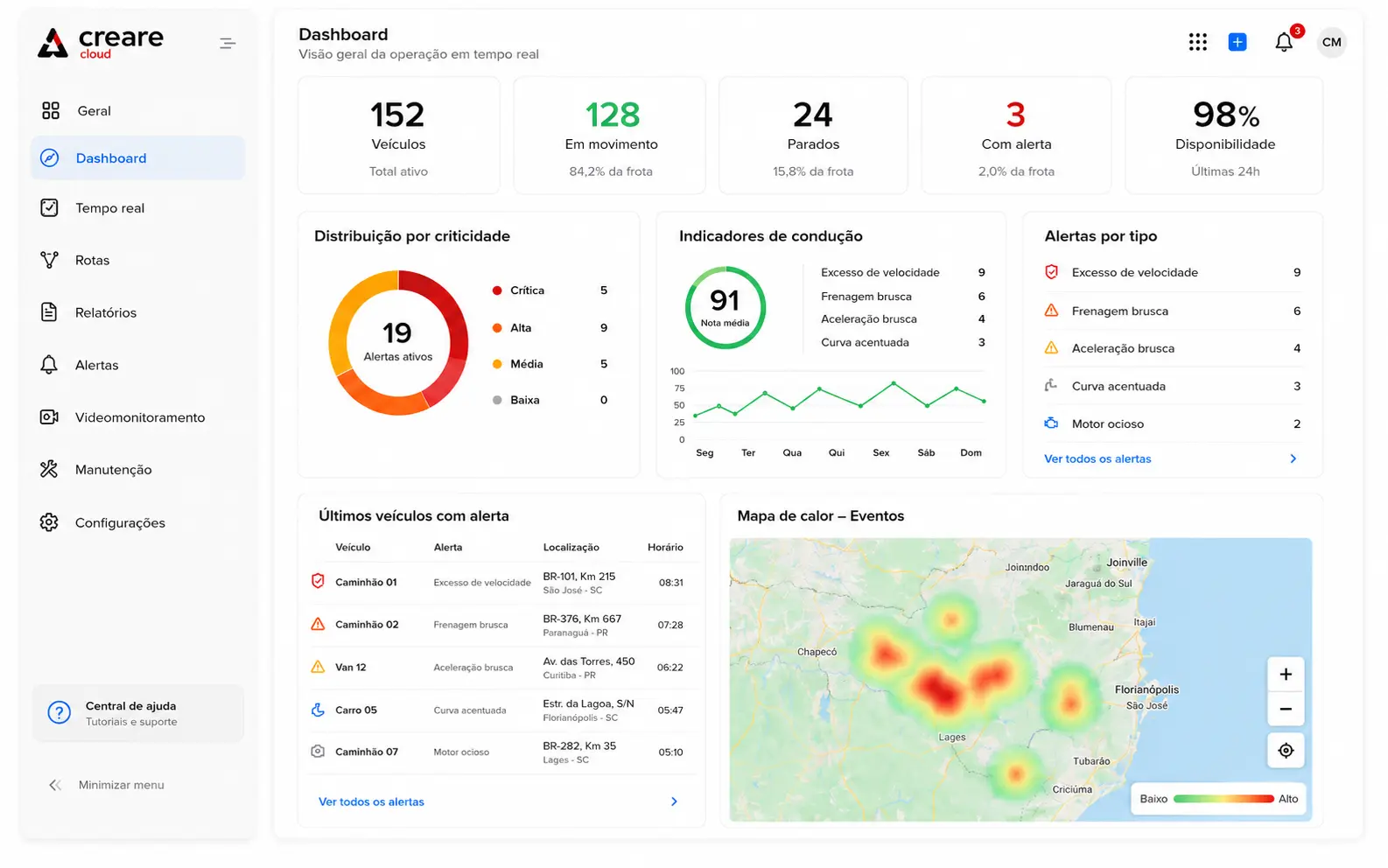Click chevron beside Ver todos os alertas in table
Viewport: 1388px width, 868px height.
coord(674,801)
